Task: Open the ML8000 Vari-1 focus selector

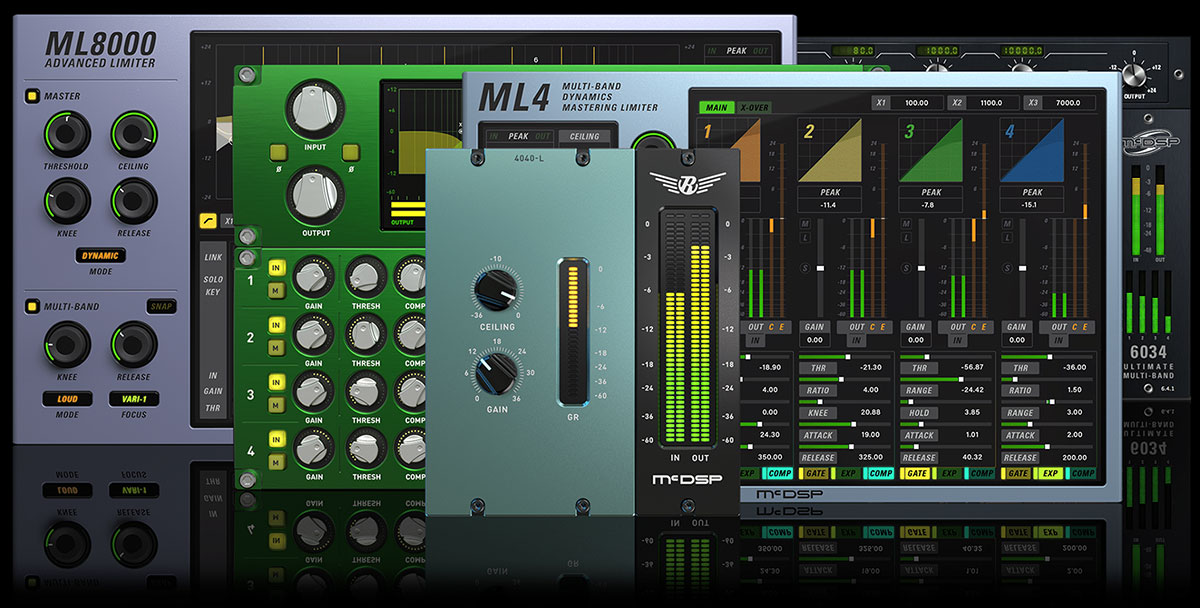Action: (133, 399)
